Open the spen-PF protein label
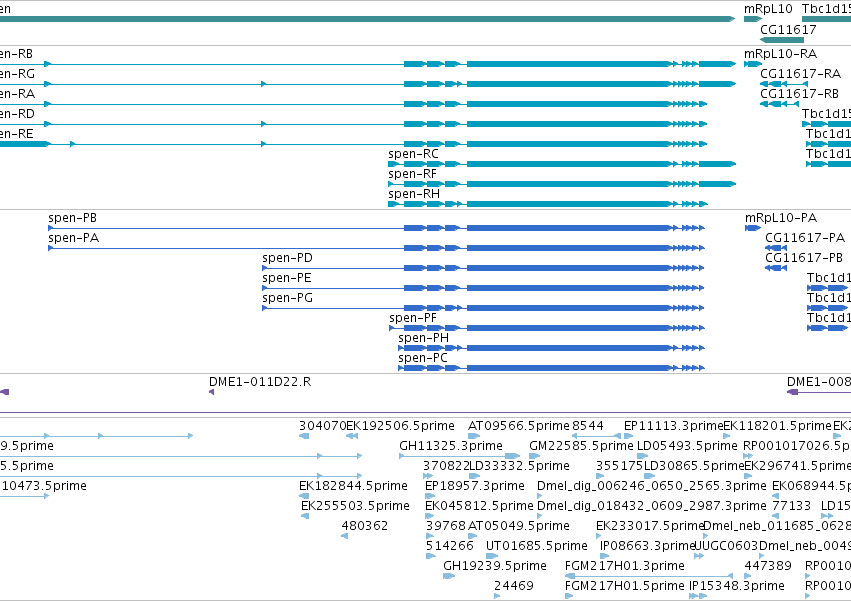This screenshot has width=851, height=601. (x=413, y=318)
